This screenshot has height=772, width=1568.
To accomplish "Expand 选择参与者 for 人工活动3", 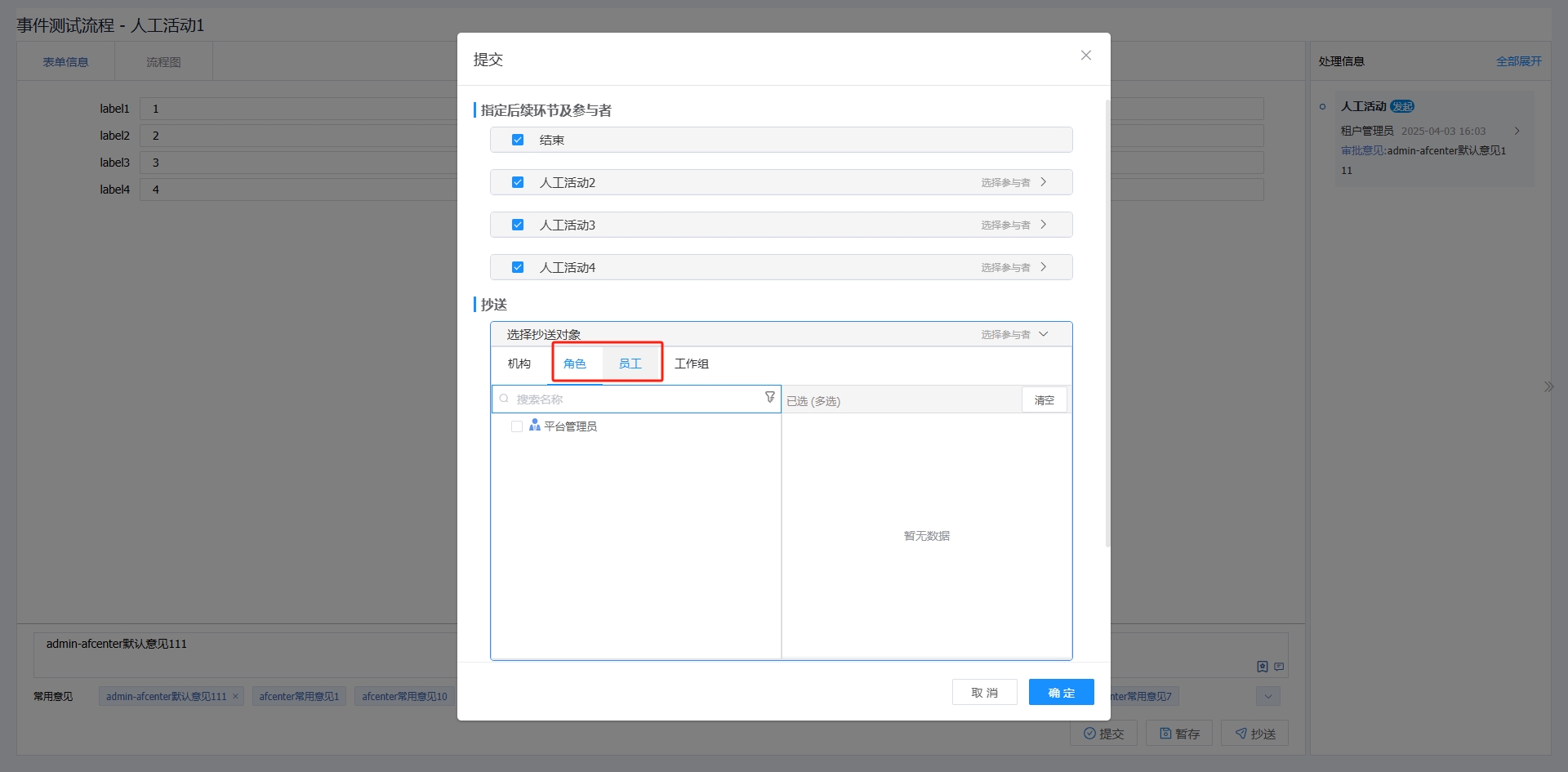I will click(x=1043, y=225).
